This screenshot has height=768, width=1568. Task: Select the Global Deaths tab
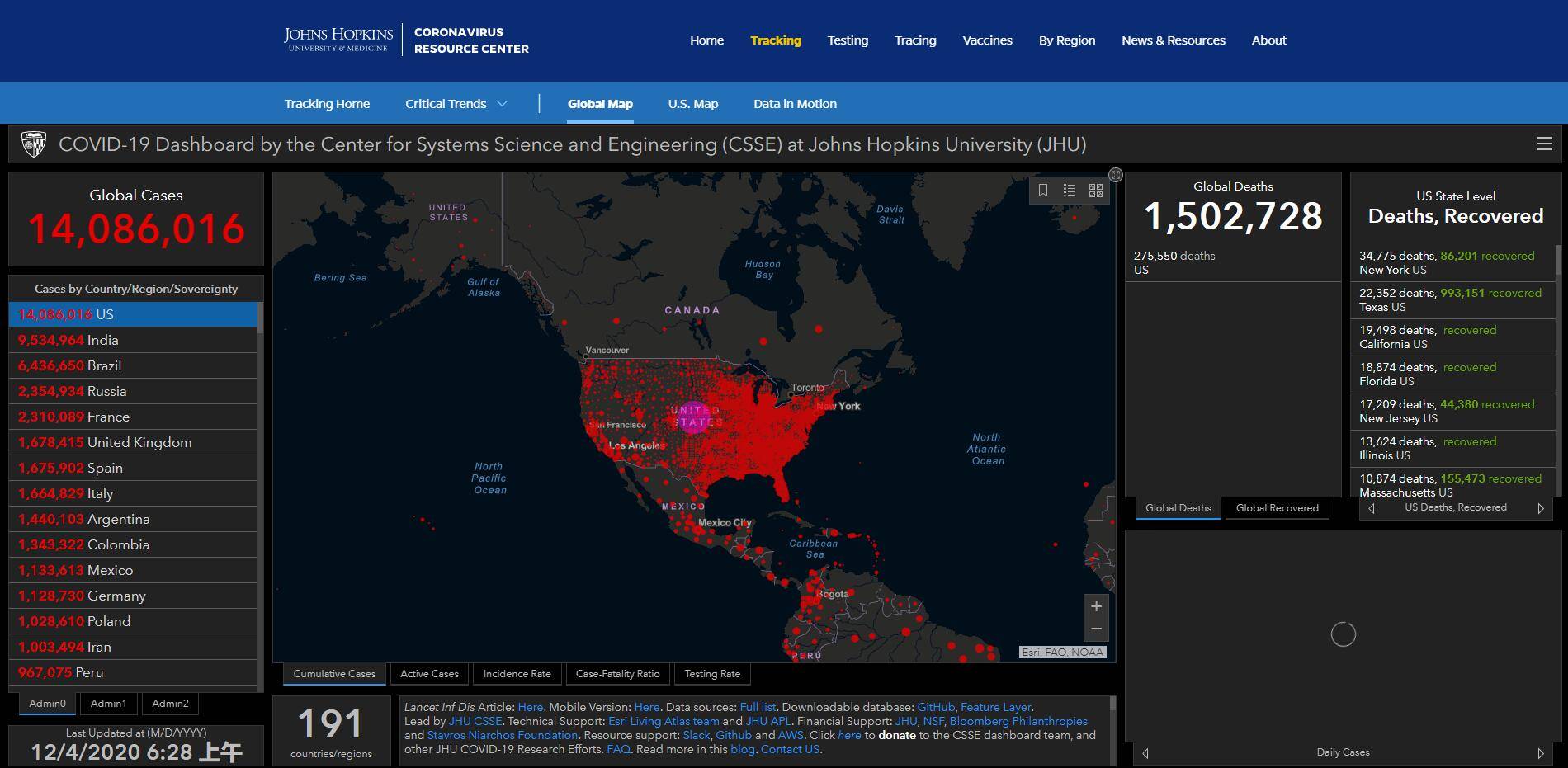[x=1178, y=508]
